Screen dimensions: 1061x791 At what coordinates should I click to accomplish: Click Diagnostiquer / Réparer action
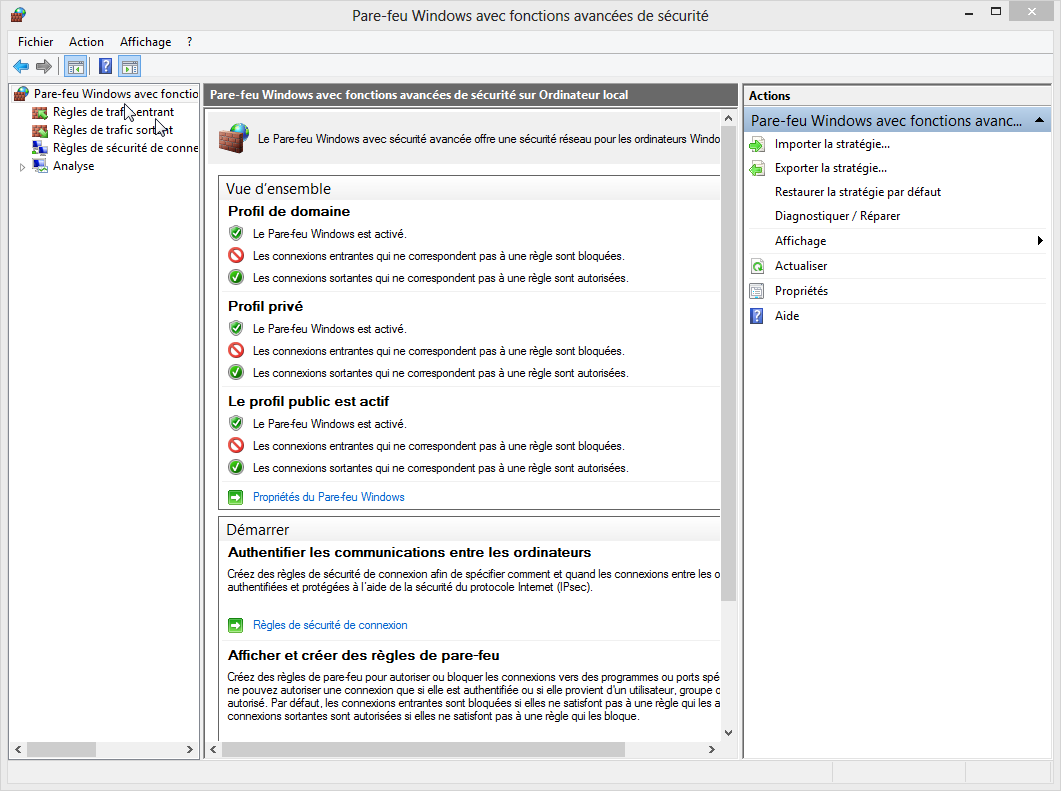837,217
